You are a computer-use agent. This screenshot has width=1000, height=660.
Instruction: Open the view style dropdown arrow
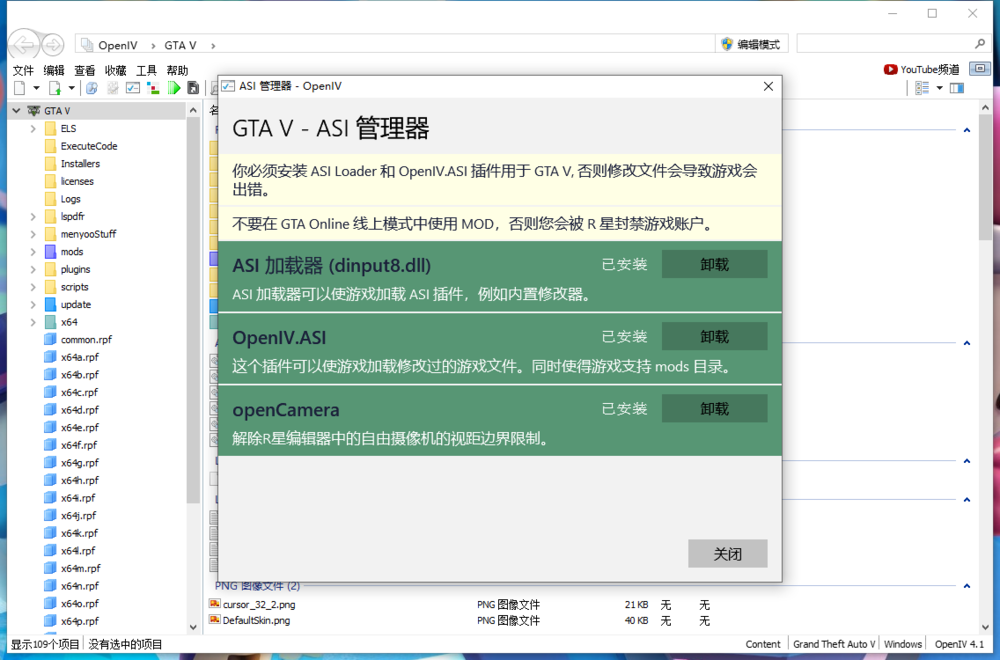click(x=939, y=87)
